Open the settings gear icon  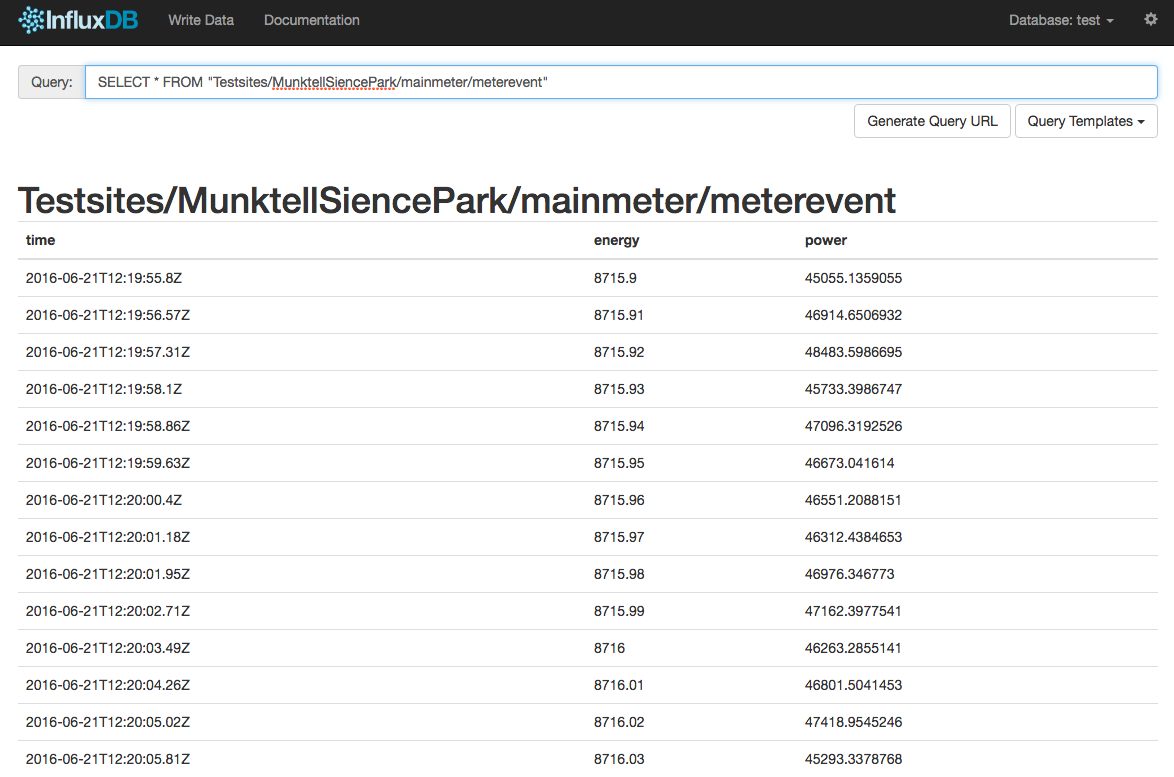tap(1151, 19)
